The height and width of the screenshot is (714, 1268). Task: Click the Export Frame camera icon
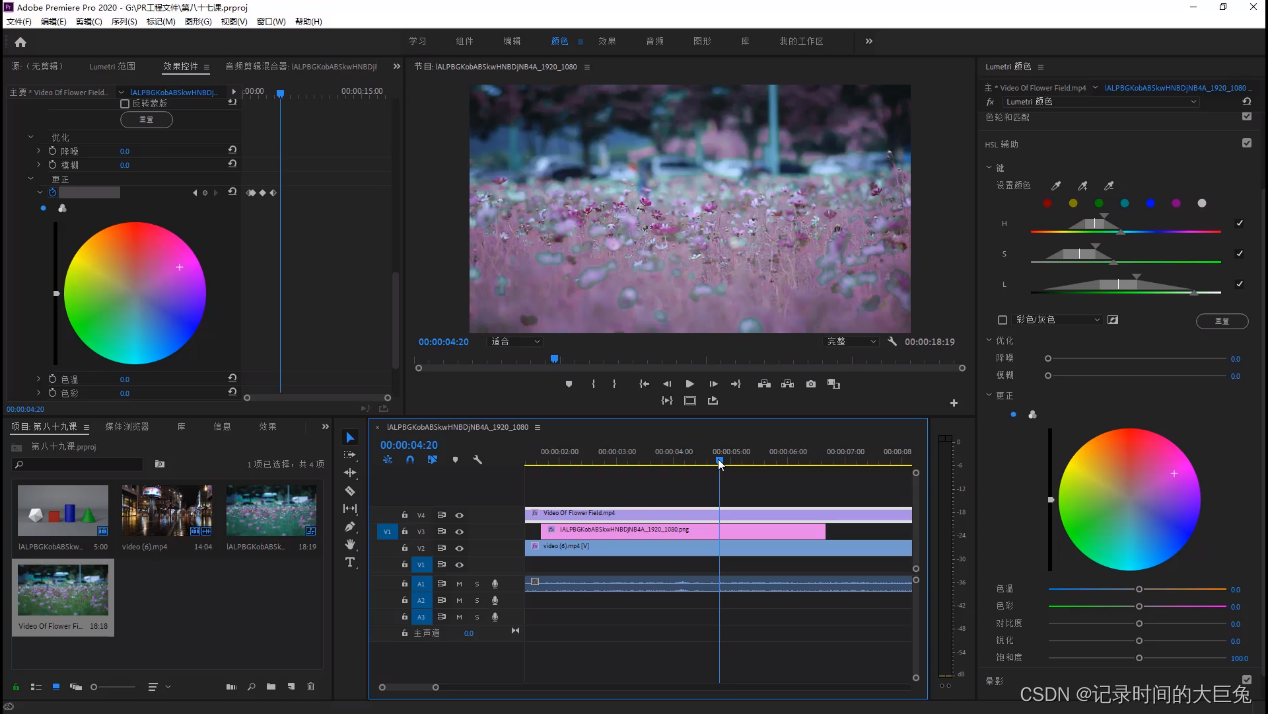pos(811,384)
